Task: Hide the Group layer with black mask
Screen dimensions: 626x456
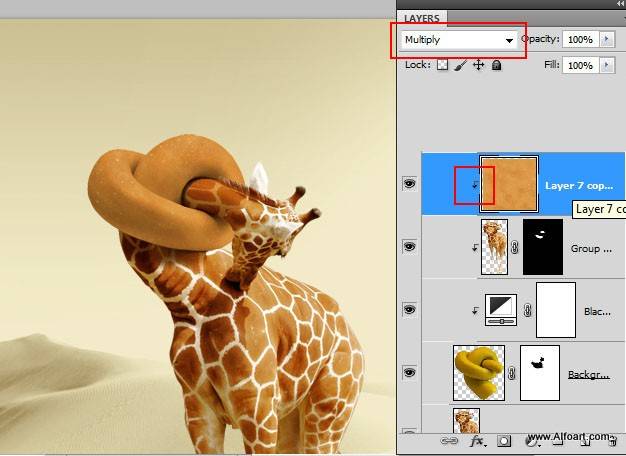Action: pos(409,246)
